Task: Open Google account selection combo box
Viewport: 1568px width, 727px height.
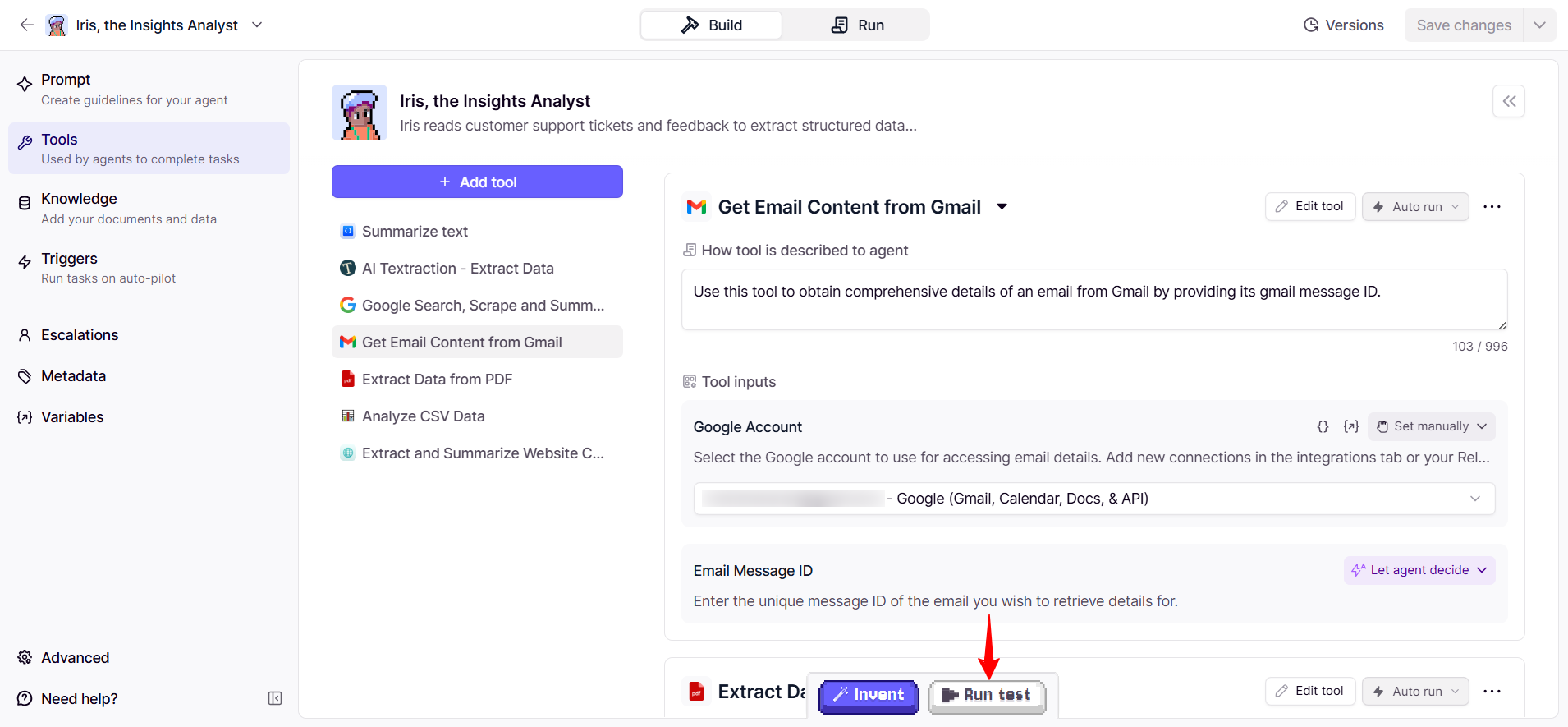Action: click(x=1093, y=499)
